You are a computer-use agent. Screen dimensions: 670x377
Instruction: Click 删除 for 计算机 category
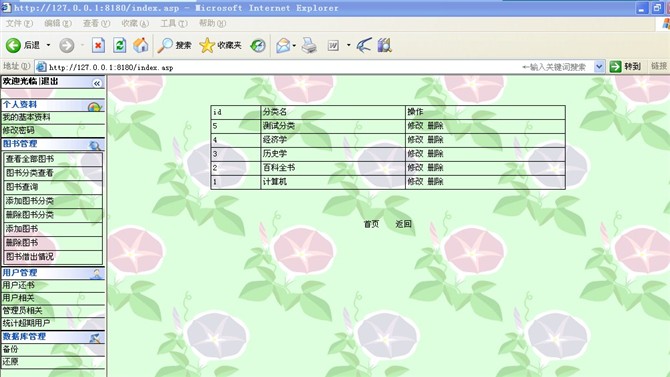[435, 182]
